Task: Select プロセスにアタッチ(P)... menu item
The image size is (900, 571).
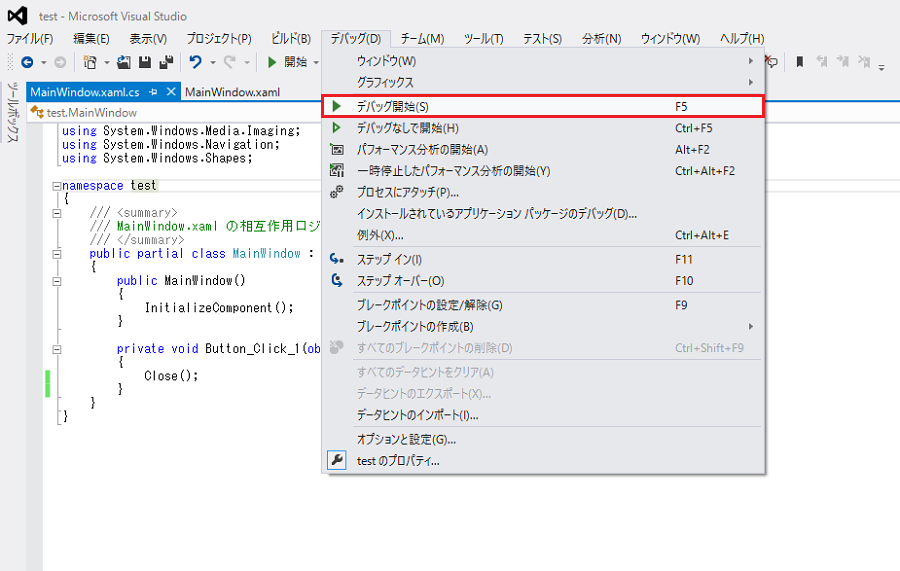Action: [x=543, y=192]
